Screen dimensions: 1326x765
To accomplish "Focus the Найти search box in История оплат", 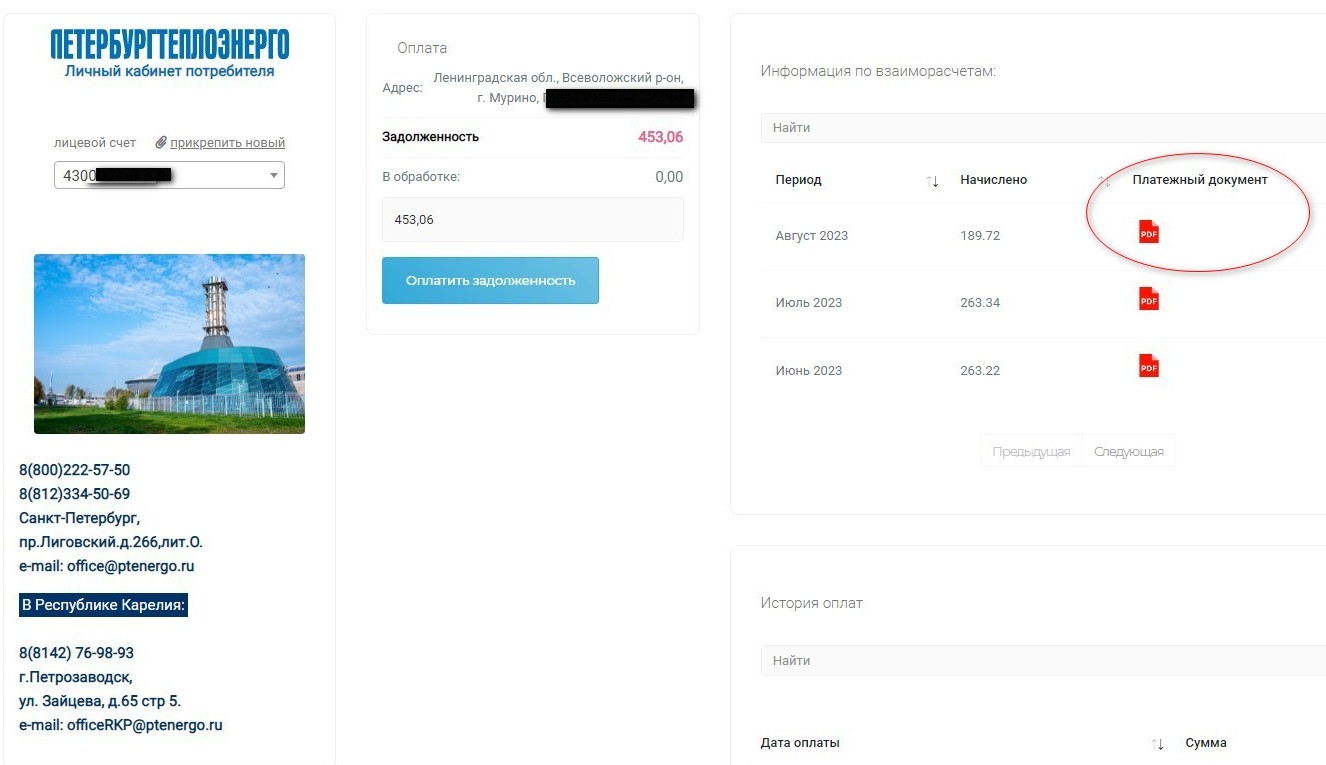I will (1043, 661).
